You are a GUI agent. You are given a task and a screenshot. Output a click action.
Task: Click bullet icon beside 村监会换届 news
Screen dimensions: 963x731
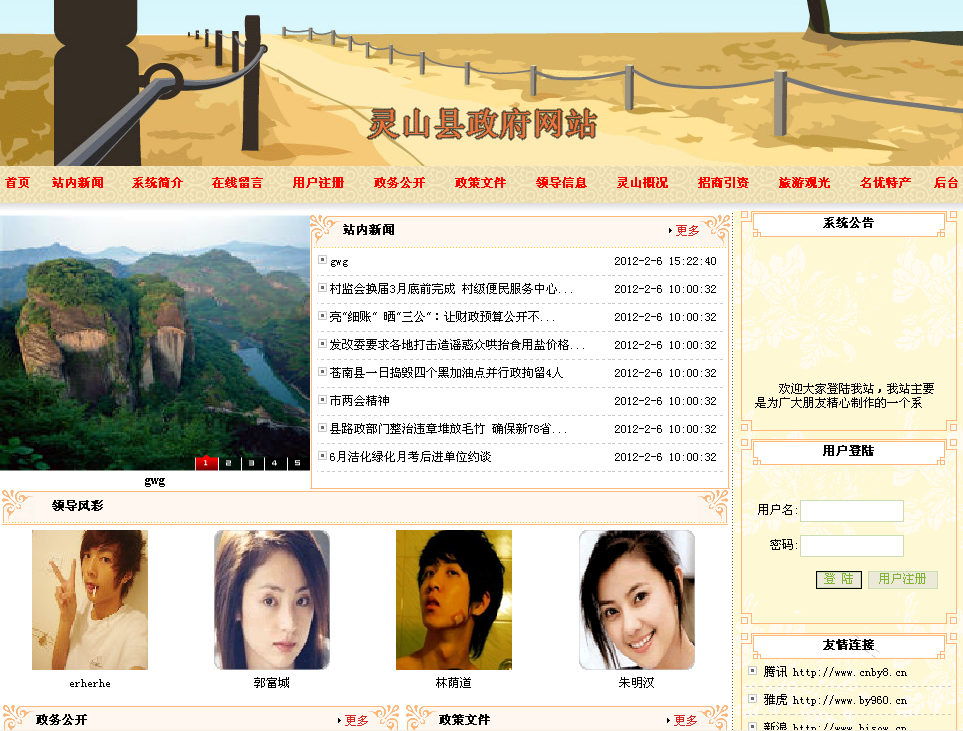click(322, 287)
